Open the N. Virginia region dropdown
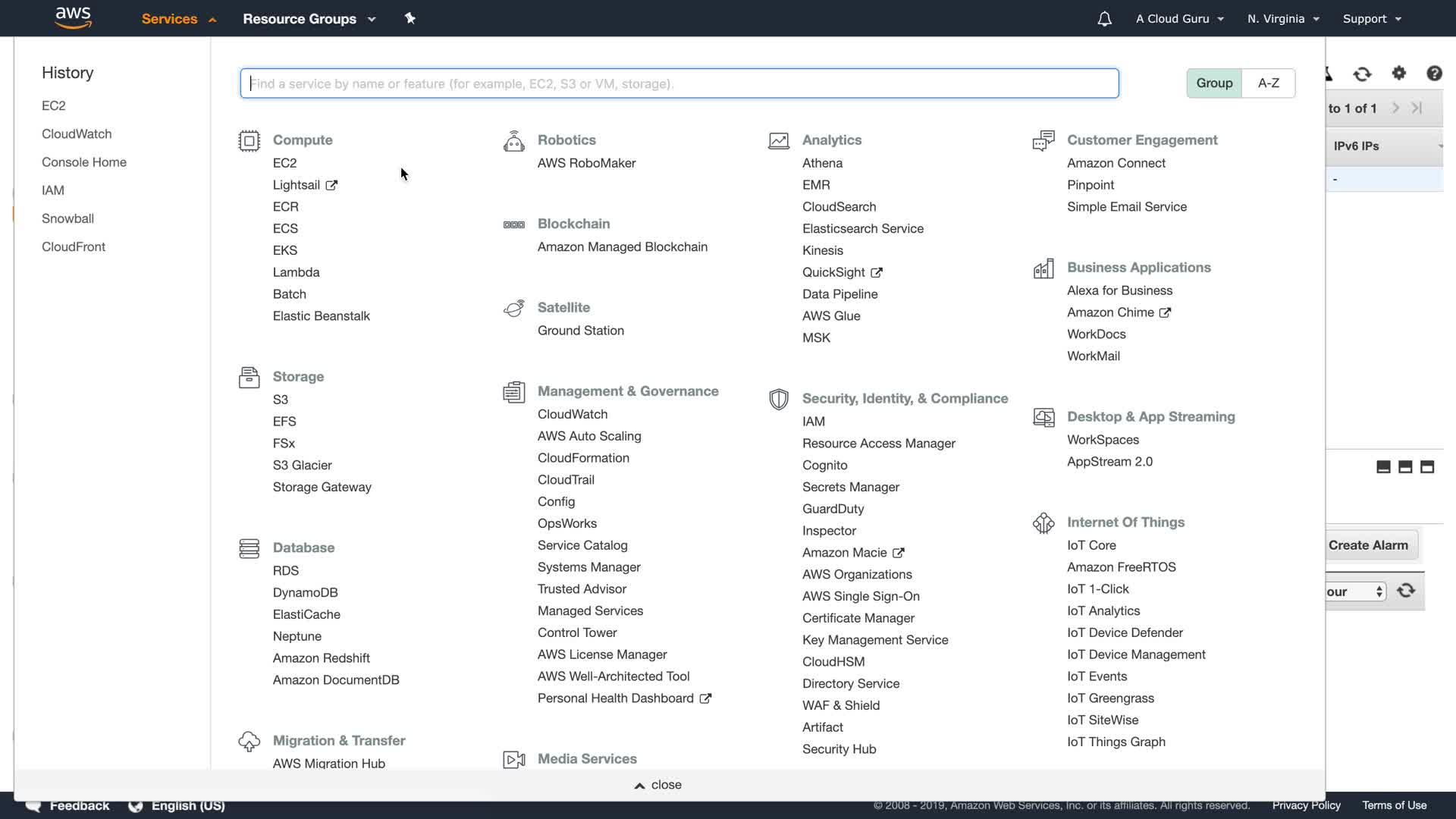Screen dimensions: 1456x819 pos(1283,19)
